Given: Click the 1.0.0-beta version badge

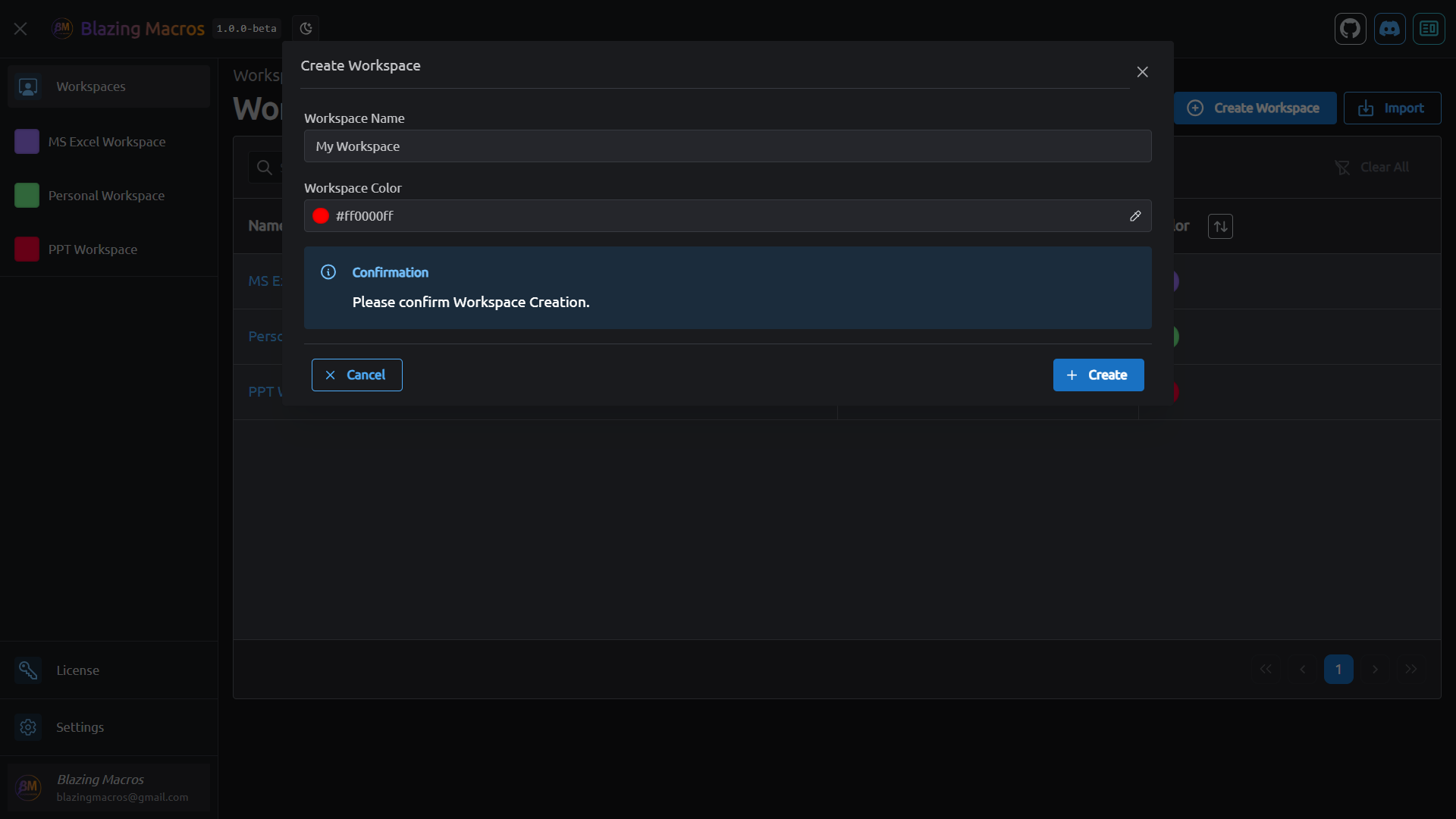Looking at the screenshot, I should [246, 29].
